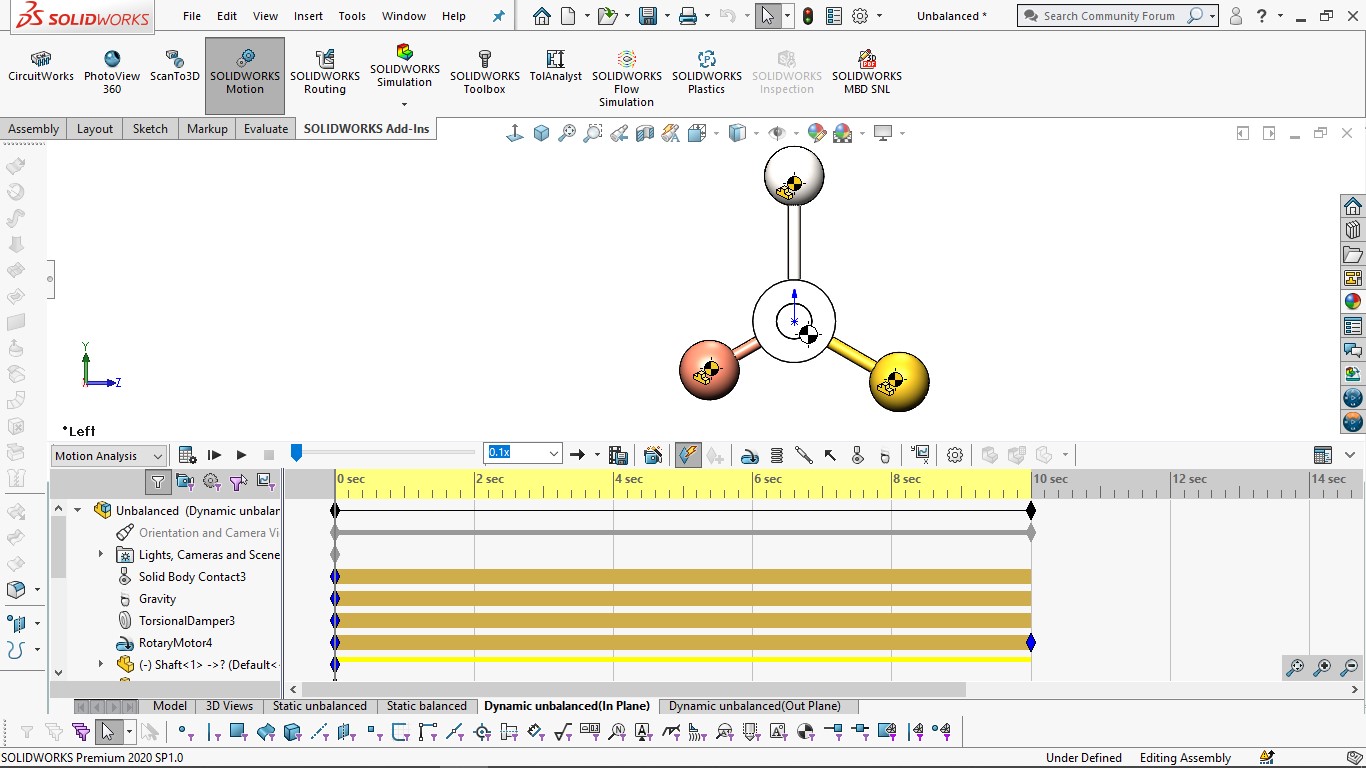
Task: Collapse the Unbalanced assembly tree node
Action: (x=77, y=510)
